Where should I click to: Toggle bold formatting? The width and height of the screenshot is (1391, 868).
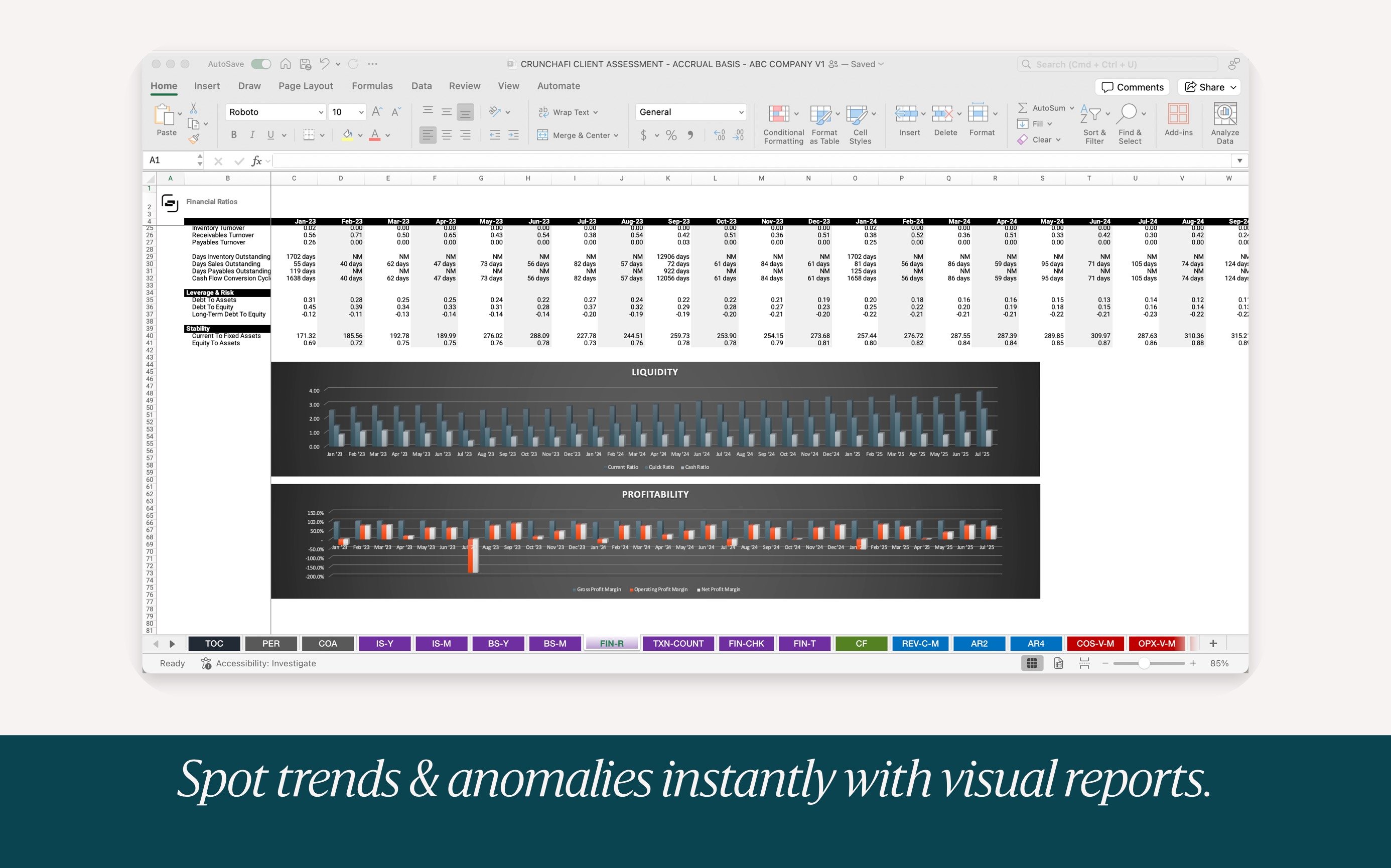234,135
